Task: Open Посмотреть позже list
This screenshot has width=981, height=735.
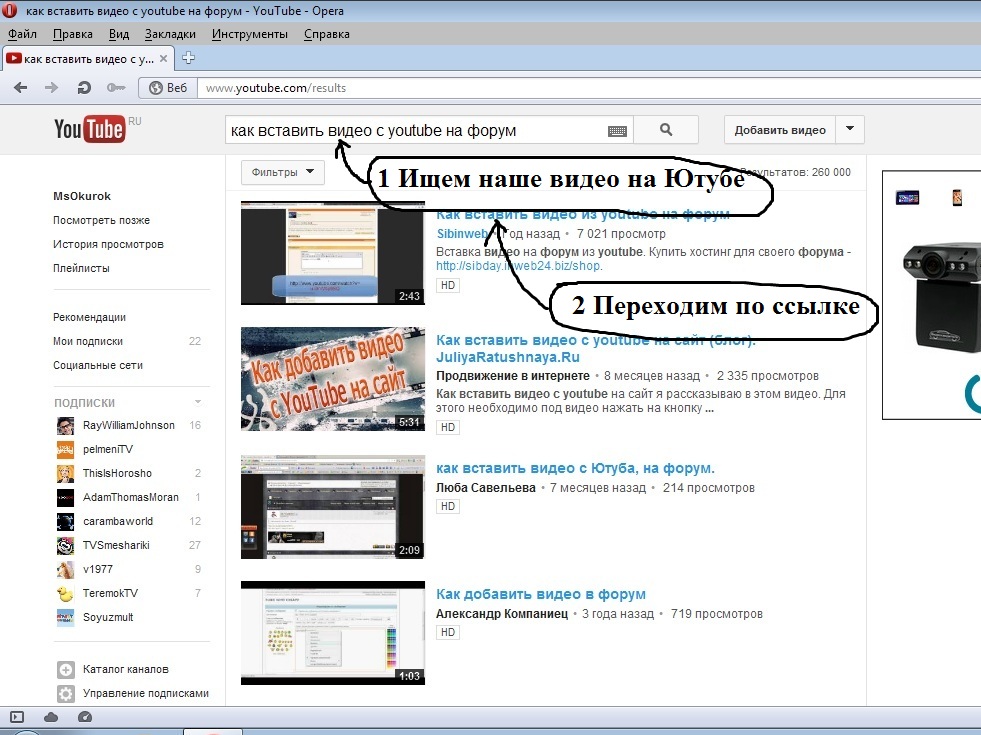Action: point(101,220)
